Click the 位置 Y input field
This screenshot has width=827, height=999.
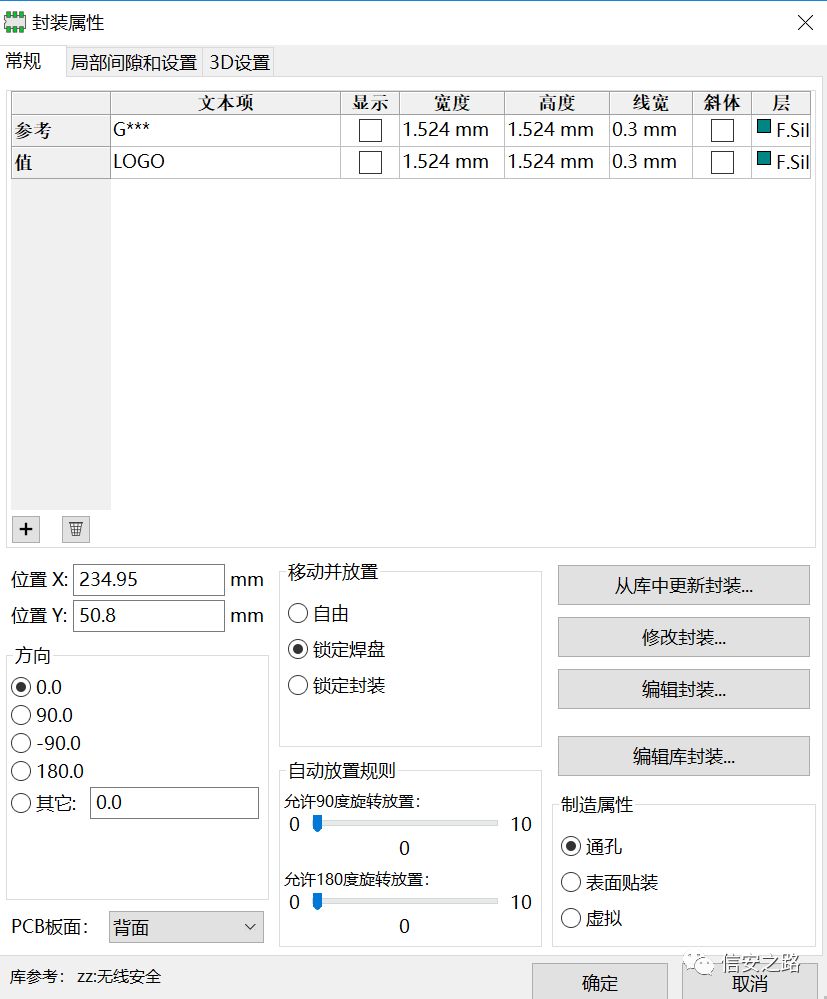148,615
